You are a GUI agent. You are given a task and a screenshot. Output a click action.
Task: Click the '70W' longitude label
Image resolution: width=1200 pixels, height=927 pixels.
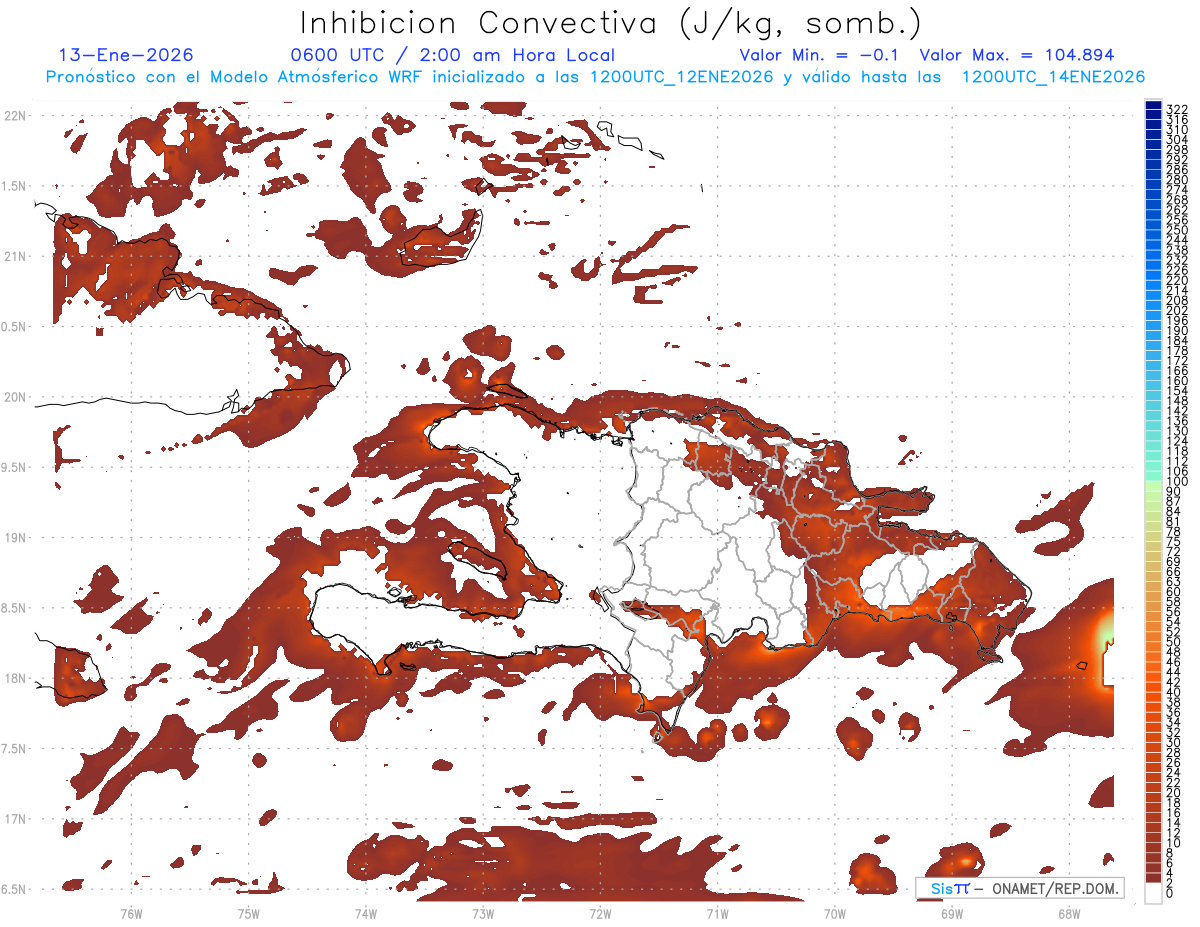tap(835, 913)
